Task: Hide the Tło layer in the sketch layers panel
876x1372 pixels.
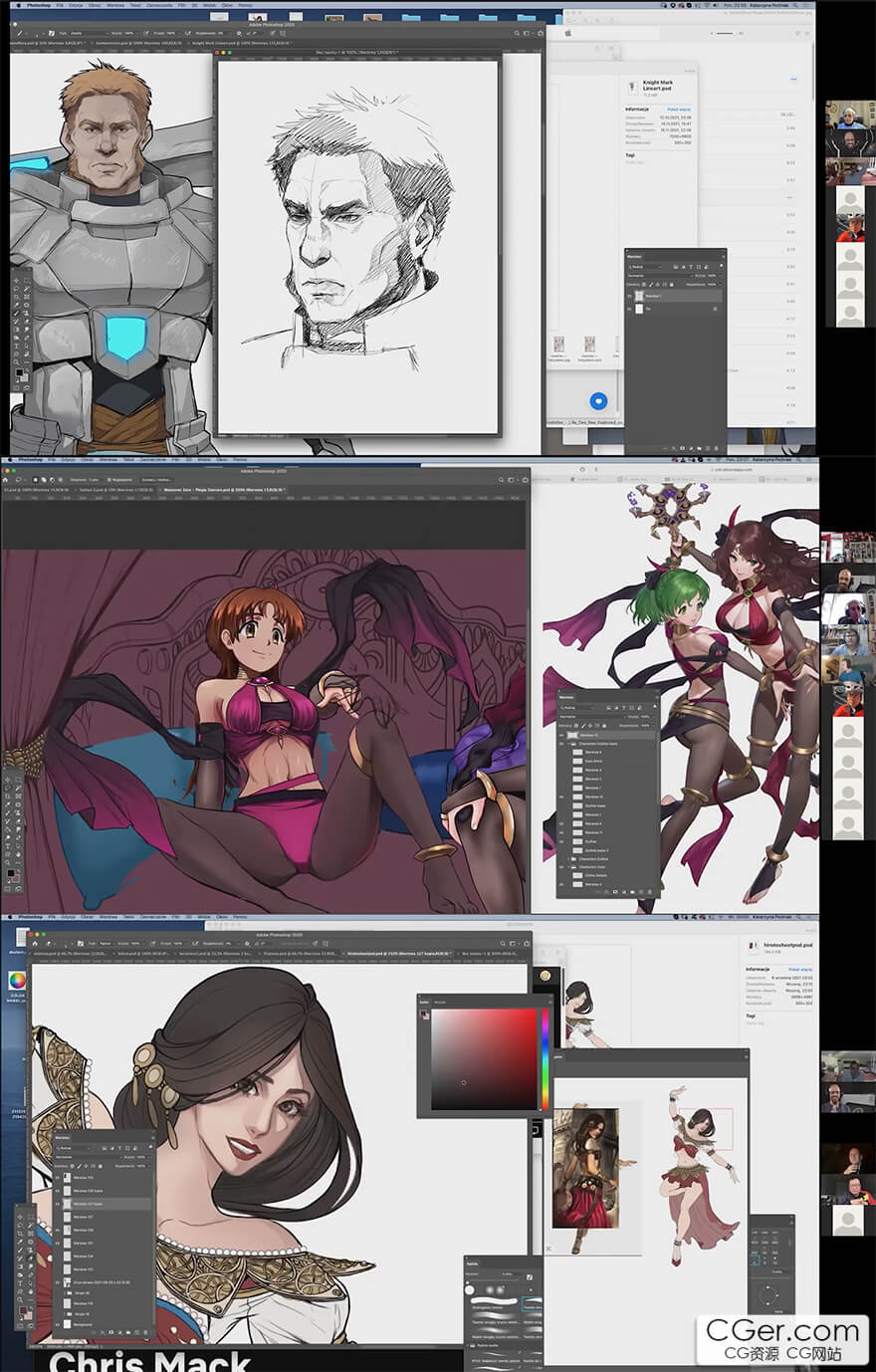Action: (x=629, y=309)
